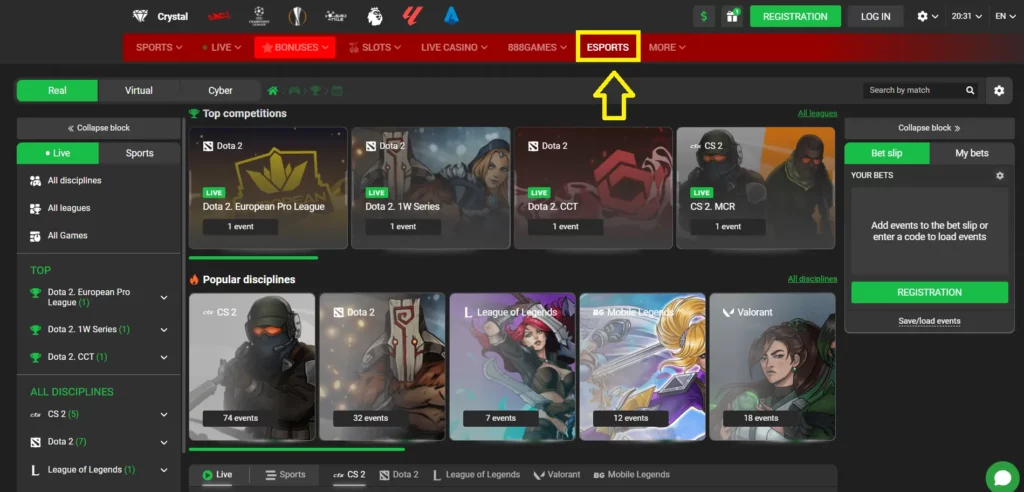Viewport: 1024px width, 492px height.
Task: Click the LOG IN button
Action: point(875,16)
